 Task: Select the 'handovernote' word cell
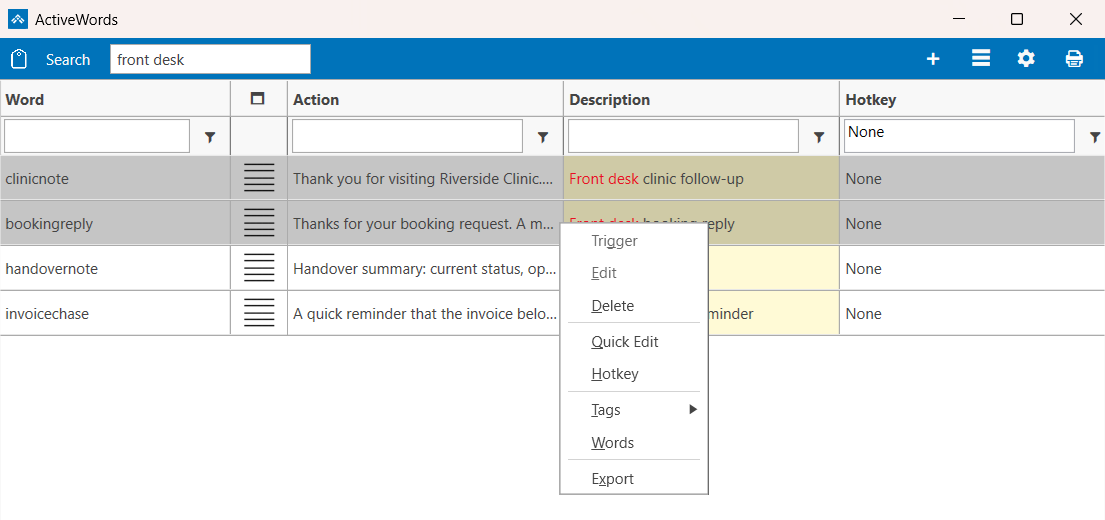click(x=115, y=268)
